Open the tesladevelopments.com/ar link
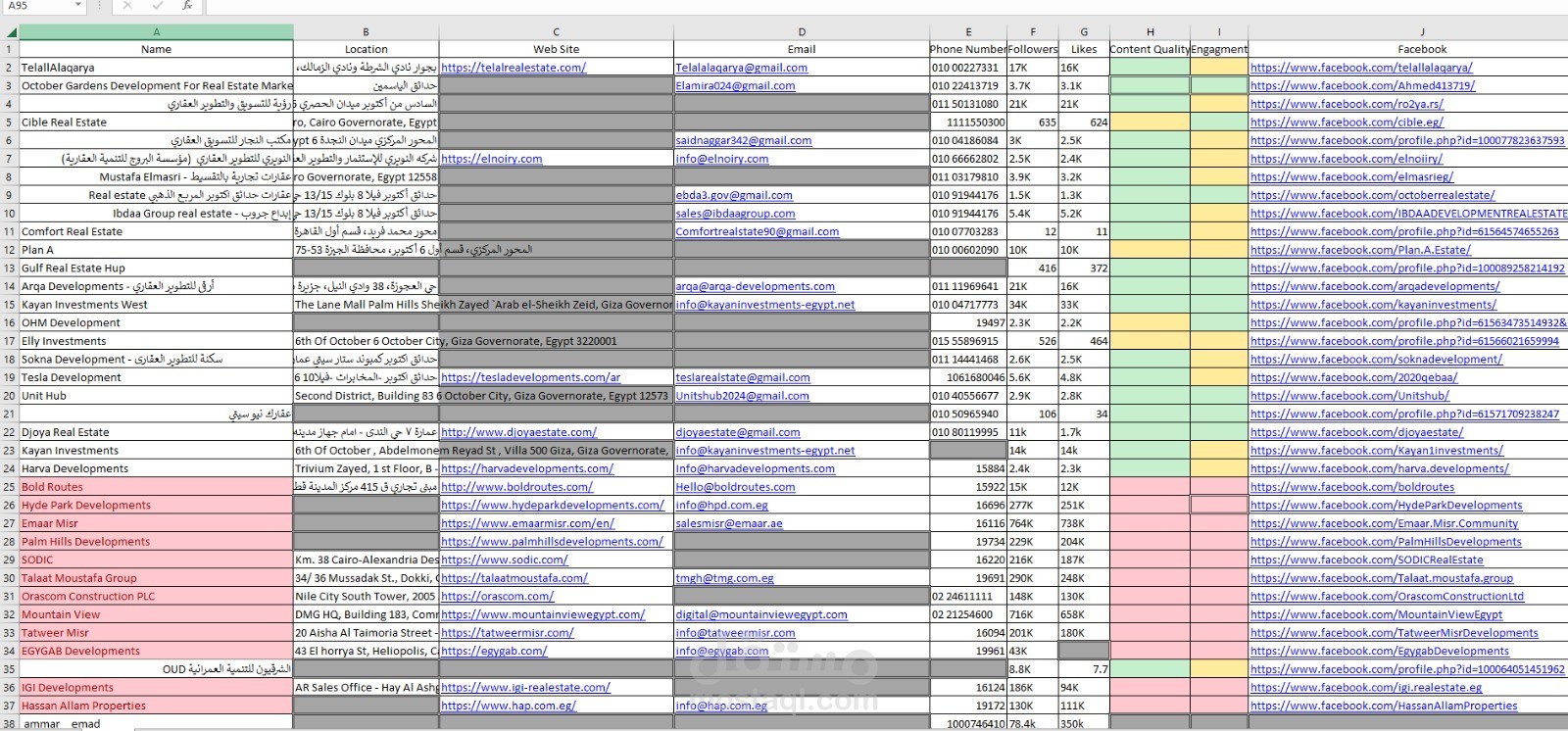The width and height of the screenshot is (1568, 731). [530, 377]
